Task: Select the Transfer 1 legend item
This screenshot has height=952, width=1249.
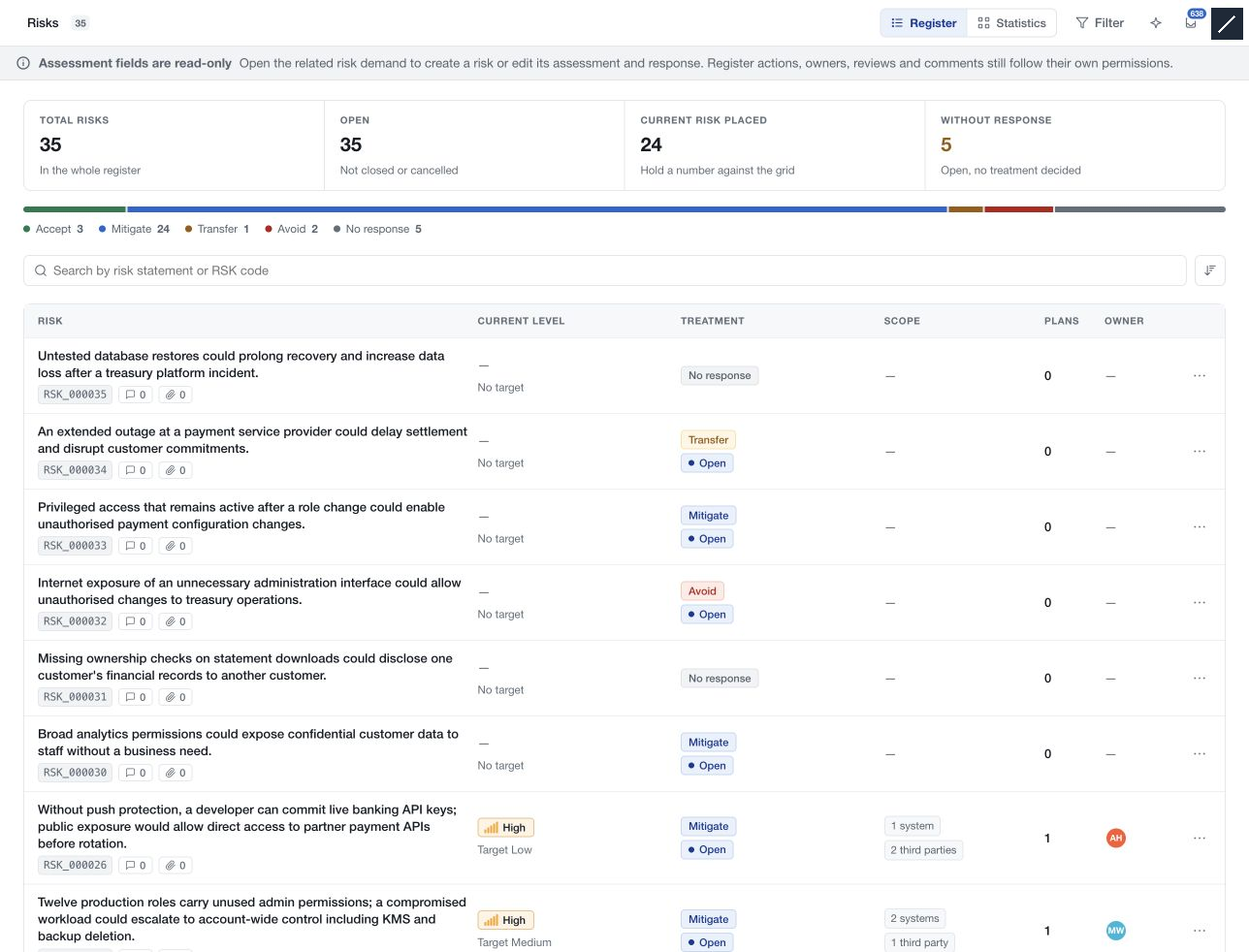Action: click(x=217, y=229)
